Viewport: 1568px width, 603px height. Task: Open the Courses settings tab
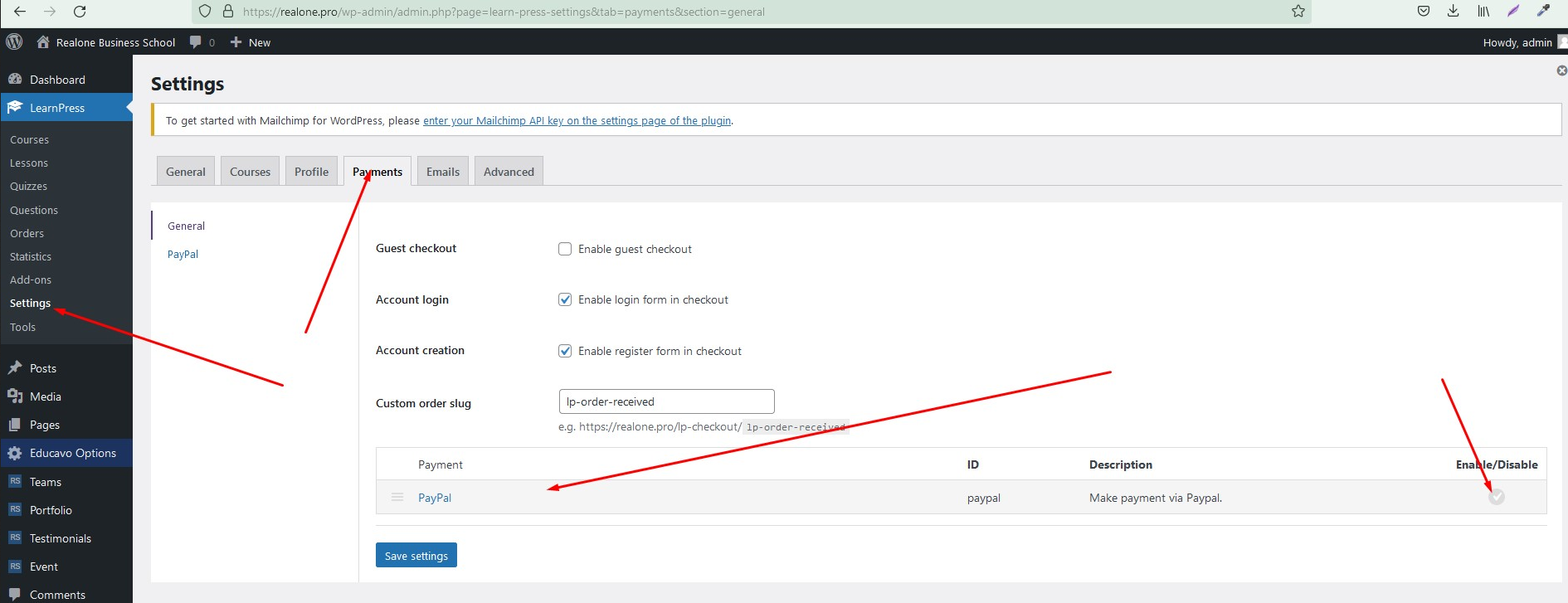pyautogui.click(x=250, y=172)
